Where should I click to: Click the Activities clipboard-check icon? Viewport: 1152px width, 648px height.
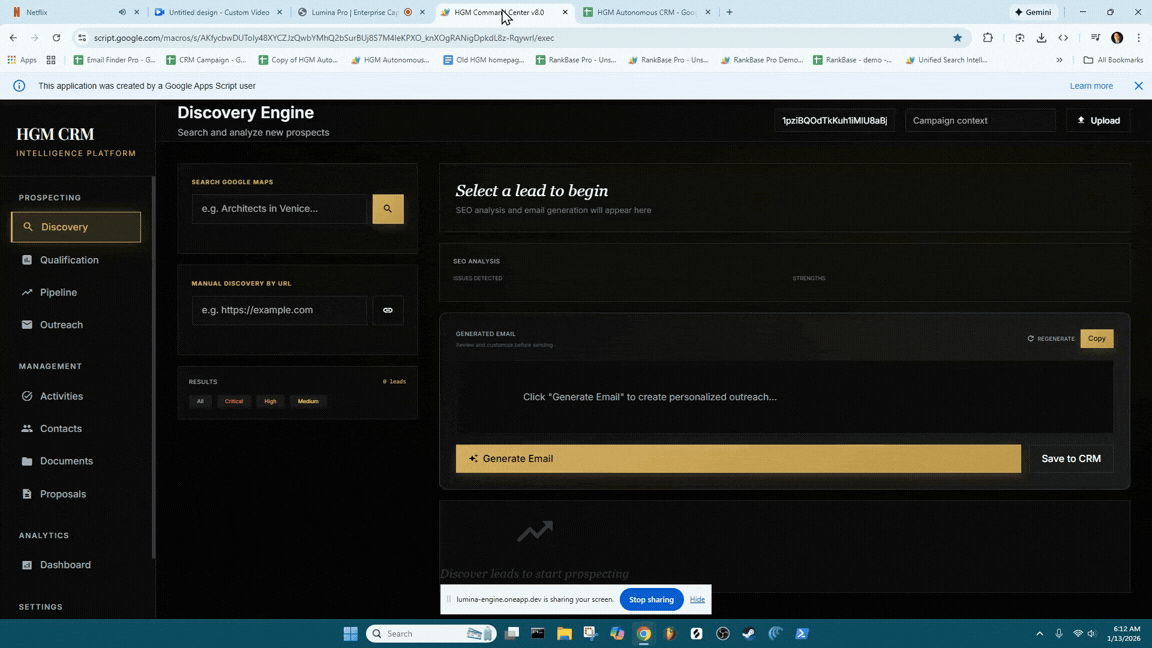tap(28, 396)
